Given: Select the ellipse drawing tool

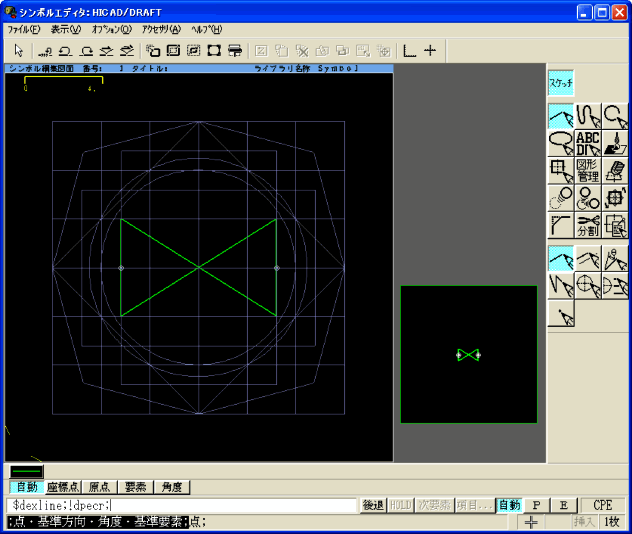Looking at the screenshot, I should click(561, 144).
